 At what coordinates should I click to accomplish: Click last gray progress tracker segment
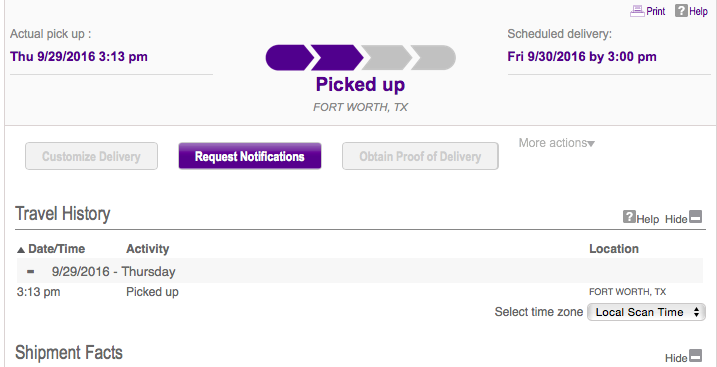433,58
